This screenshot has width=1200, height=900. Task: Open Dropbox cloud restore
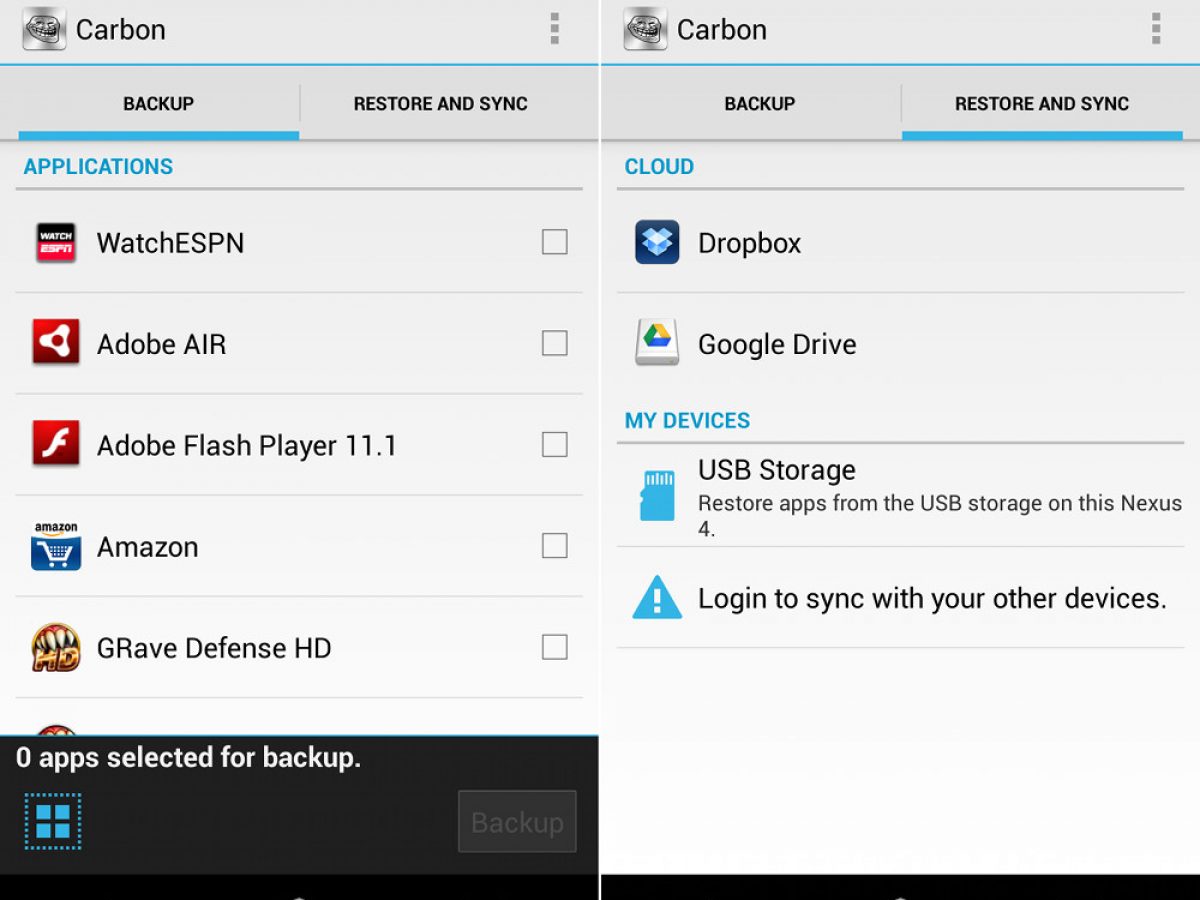[749, 243]
